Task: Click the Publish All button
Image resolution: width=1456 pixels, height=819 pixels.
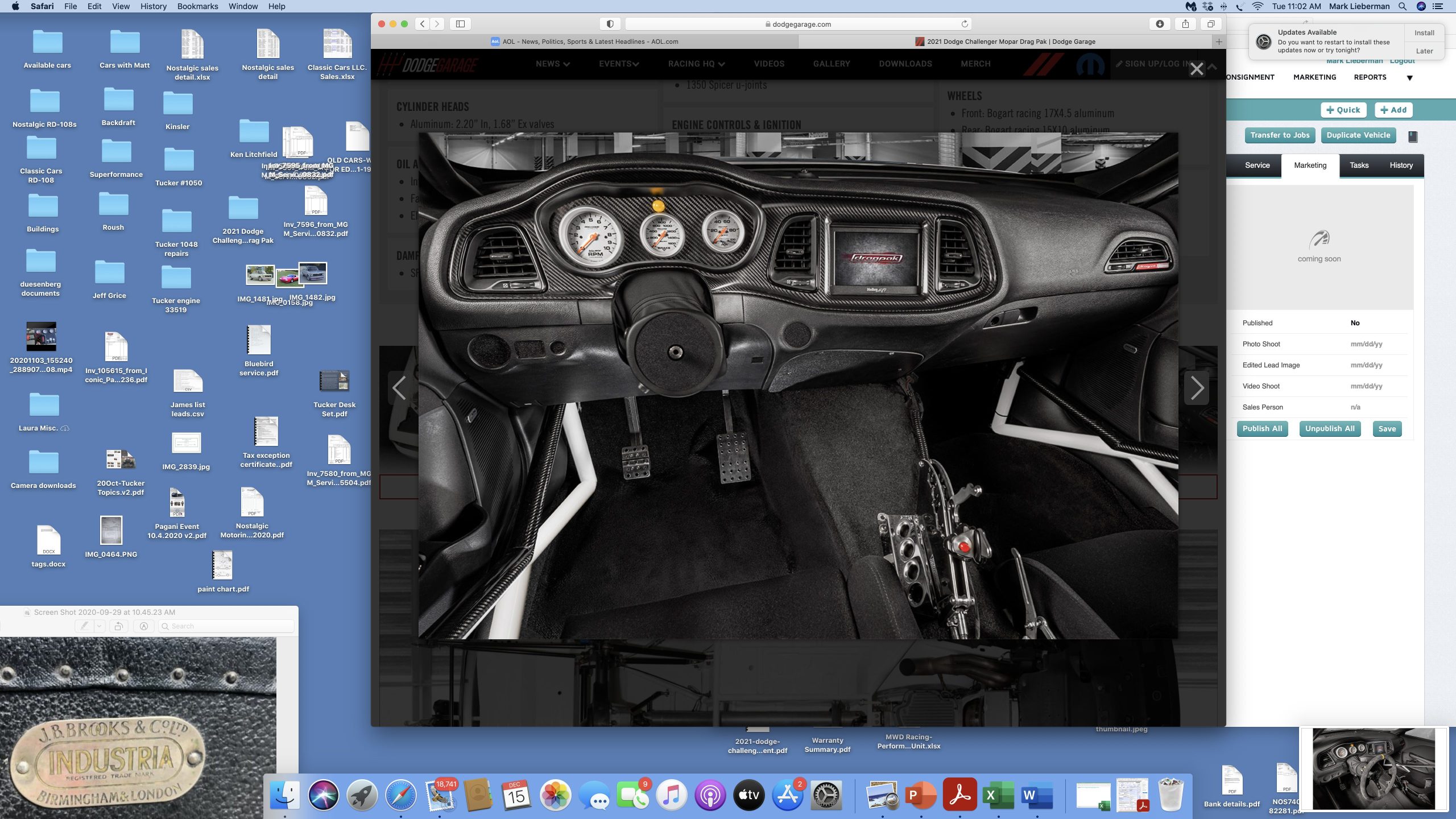Action: coord(1262,428)
